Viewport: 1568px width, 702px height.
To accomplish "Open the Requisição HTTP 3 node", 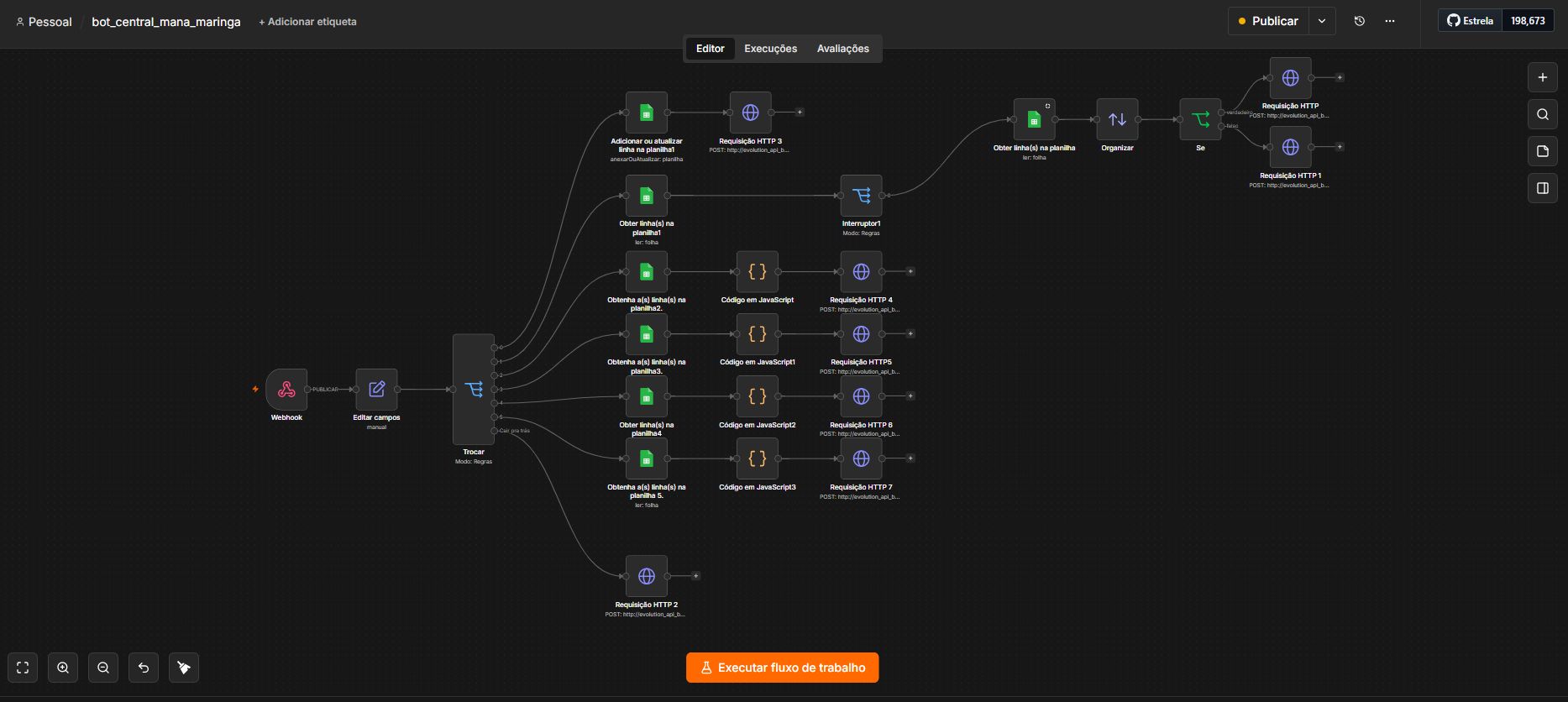I will [x=750, y=113].
